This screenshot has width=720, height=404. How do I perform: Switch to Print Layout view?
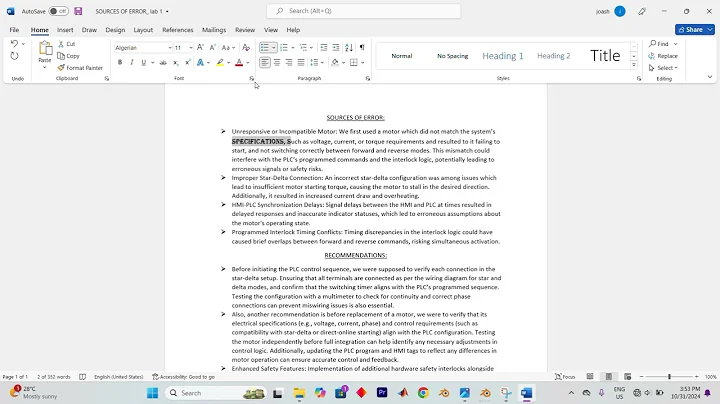(608, 377)
